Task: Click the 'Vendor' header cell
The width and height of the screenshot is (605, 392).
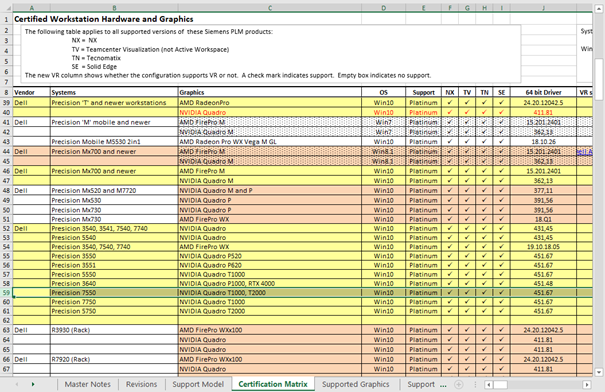Action: (32, 92)
